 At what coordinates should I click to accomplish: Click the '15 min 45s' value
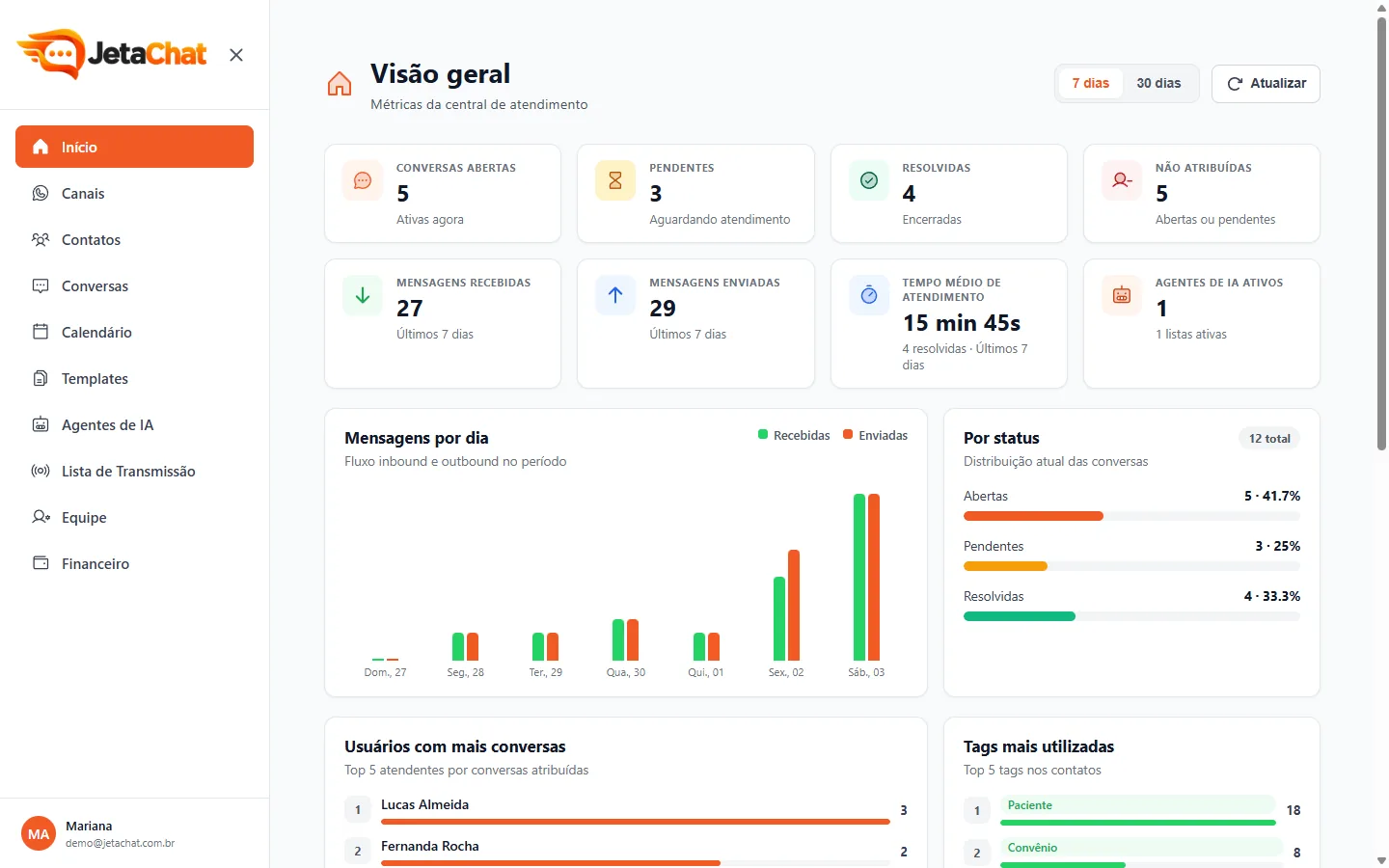coord(962,323)
